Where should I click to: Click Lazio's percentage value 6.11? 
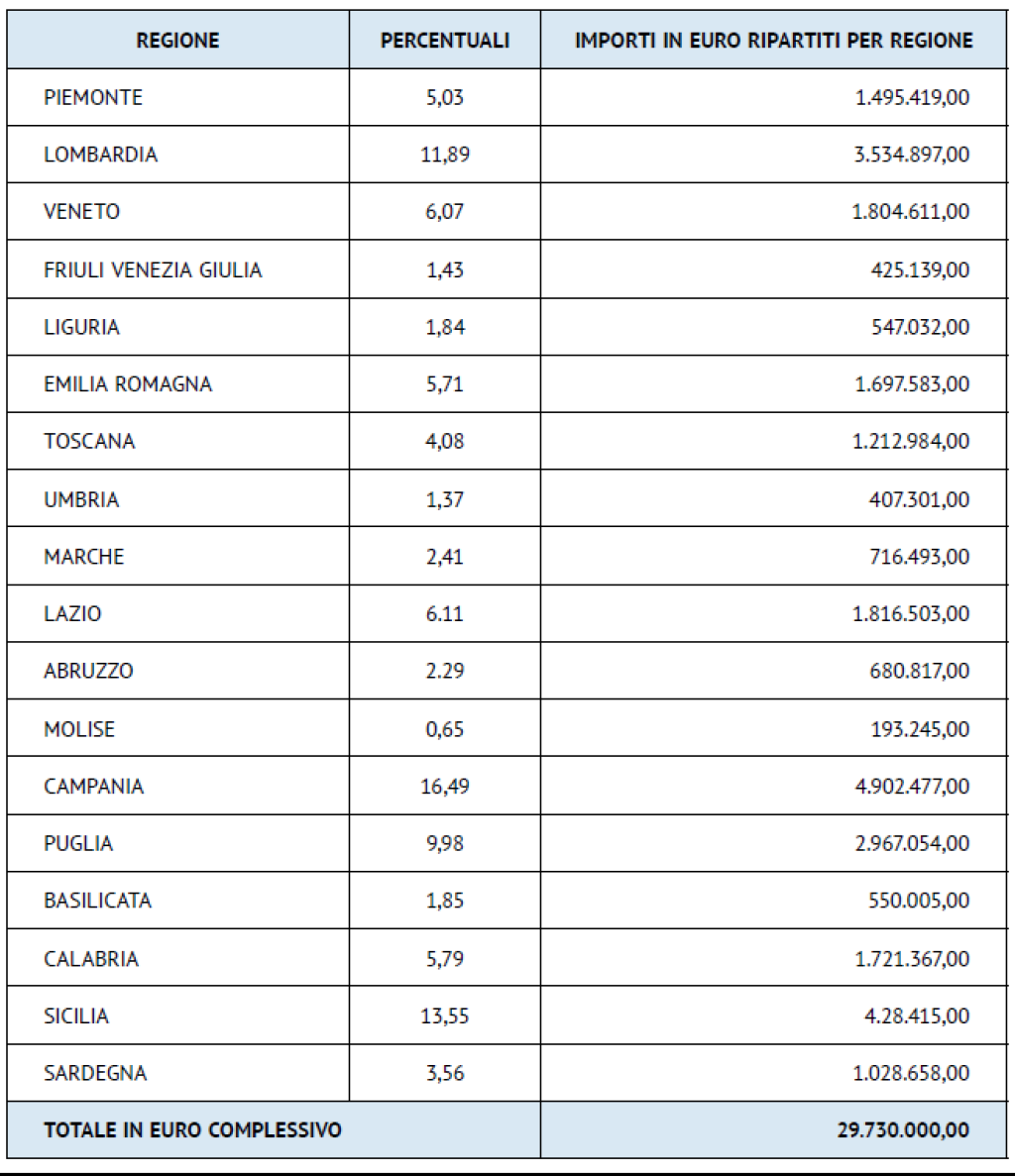tap(445, 613)
